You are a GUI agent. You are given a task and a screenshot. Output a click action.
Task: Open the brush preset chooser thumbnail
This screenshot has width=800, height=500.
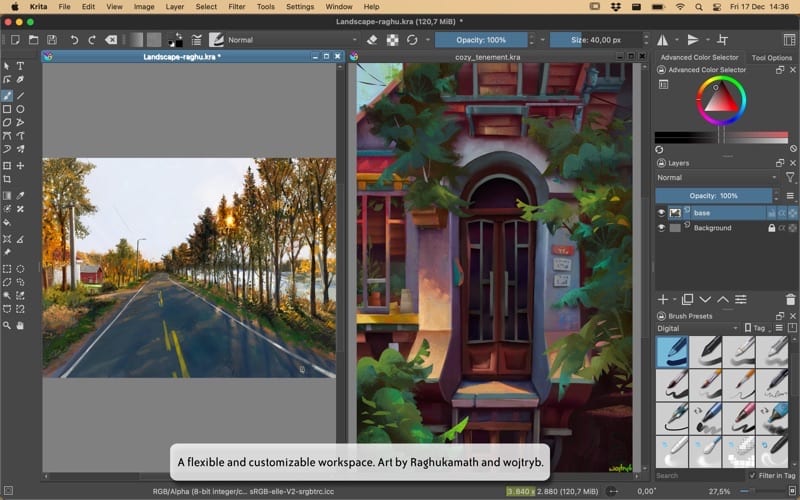[216, 40]
